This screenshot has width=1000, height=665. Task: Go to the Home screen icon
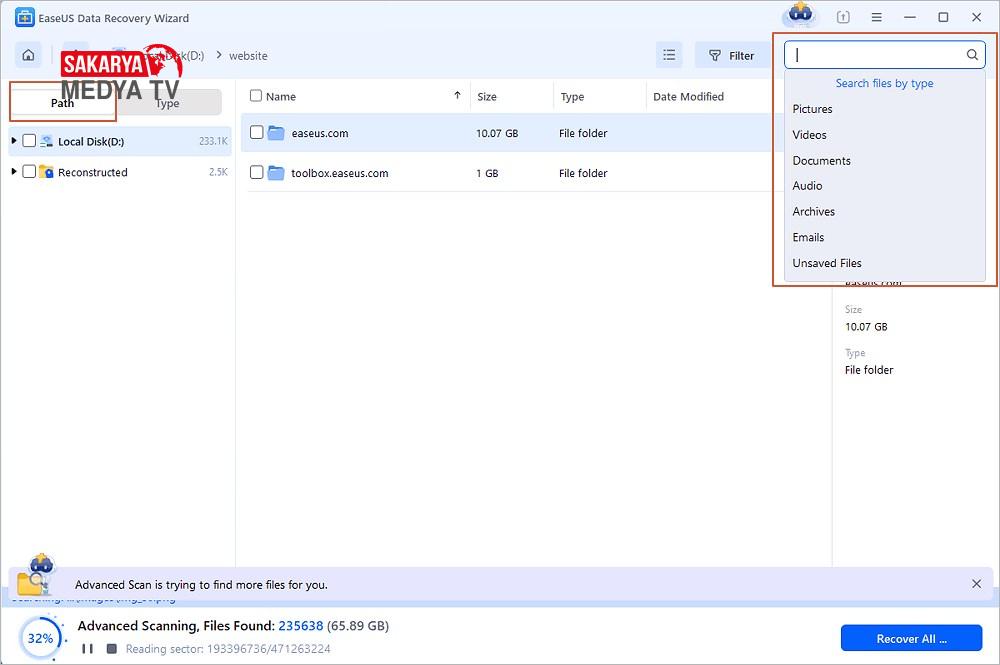[x=28, y=55]
